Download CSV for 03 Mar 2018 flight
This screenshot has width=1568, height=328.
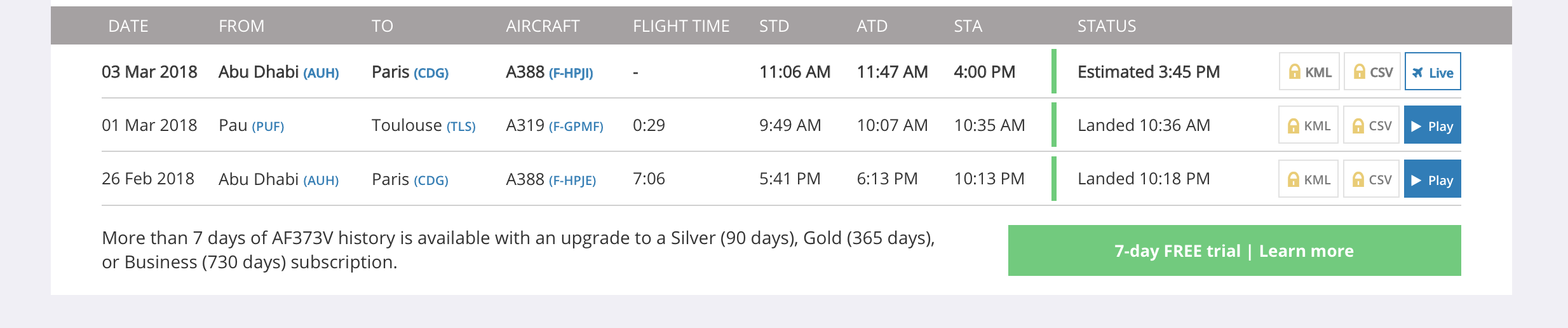[x=1372, y=72]
